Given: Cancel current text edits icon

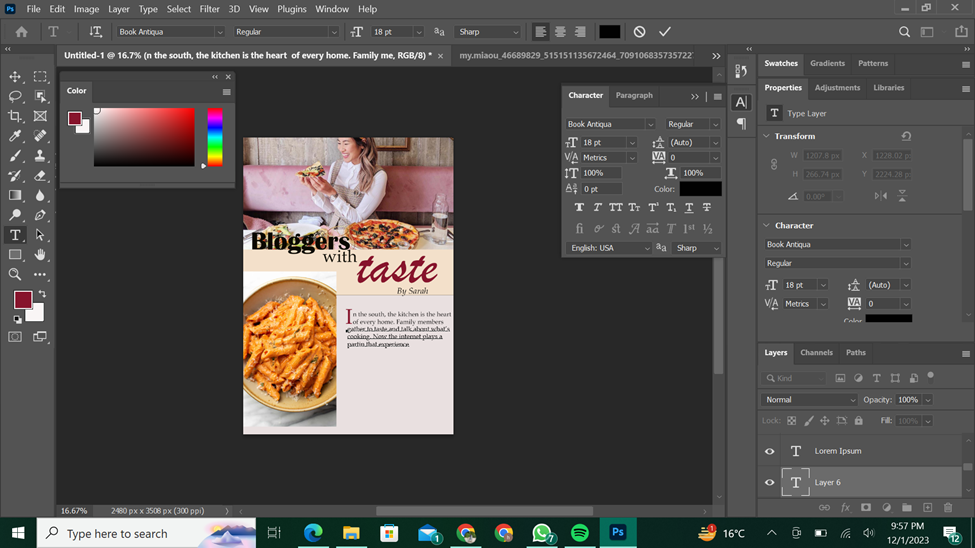Looking at the screenshot, I should tap(639, 32).
